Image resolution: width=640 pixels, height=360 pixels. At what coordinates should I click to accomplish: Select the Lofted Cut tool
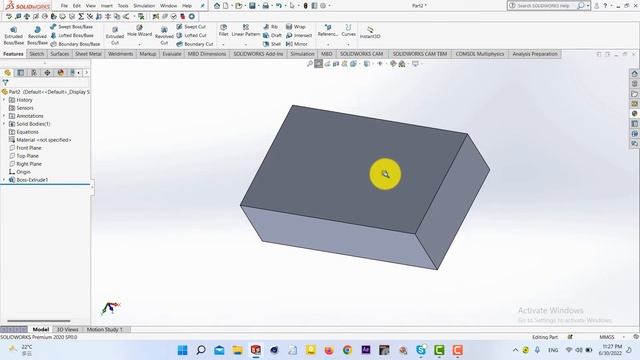191,36
